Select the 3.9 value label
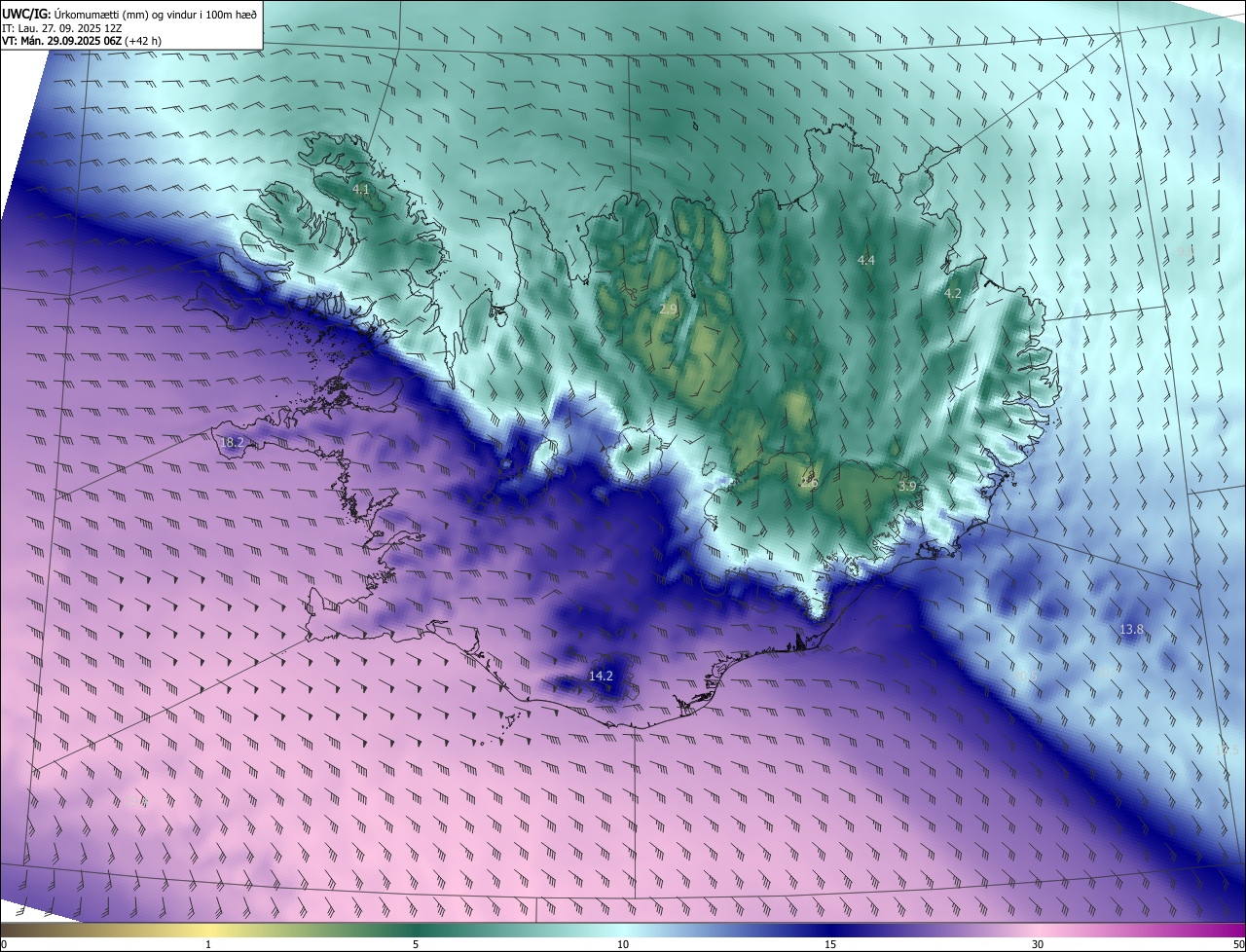The height and width of the screenshot is (952, 1246). (x=906, y=486)
